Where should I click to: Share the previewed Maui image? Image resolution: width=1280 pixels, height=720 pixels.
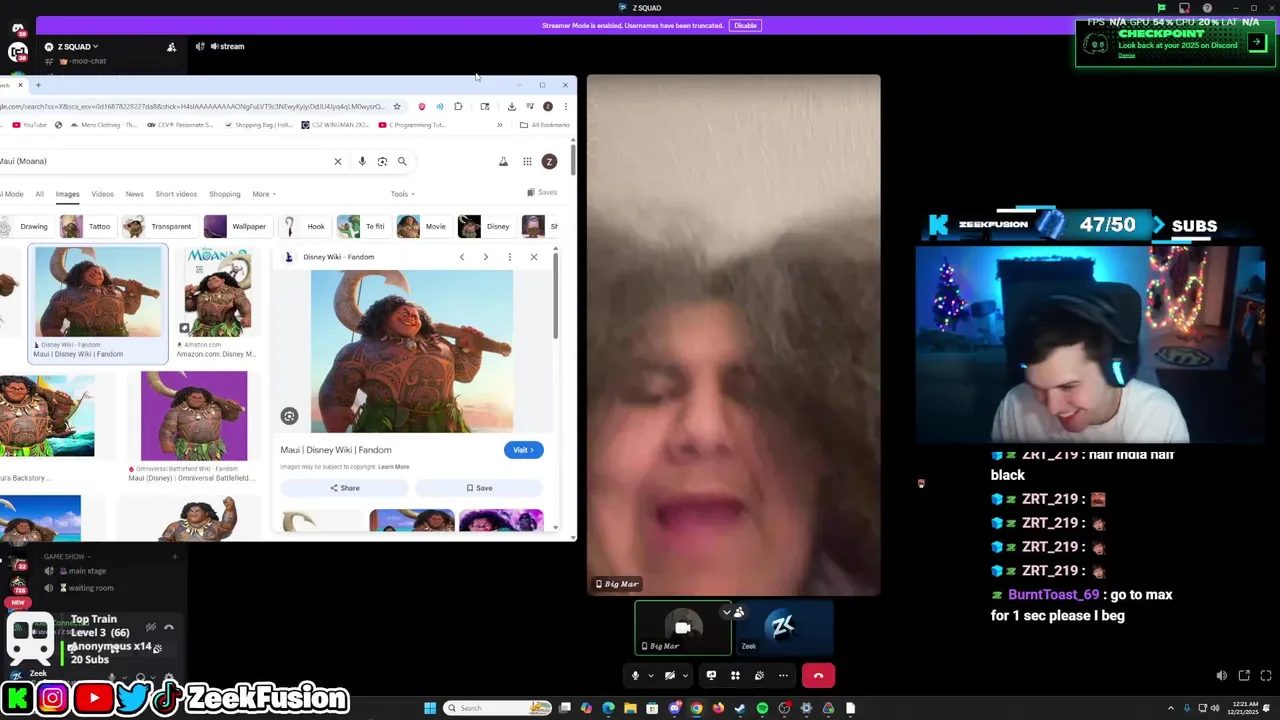click(344, 488)
